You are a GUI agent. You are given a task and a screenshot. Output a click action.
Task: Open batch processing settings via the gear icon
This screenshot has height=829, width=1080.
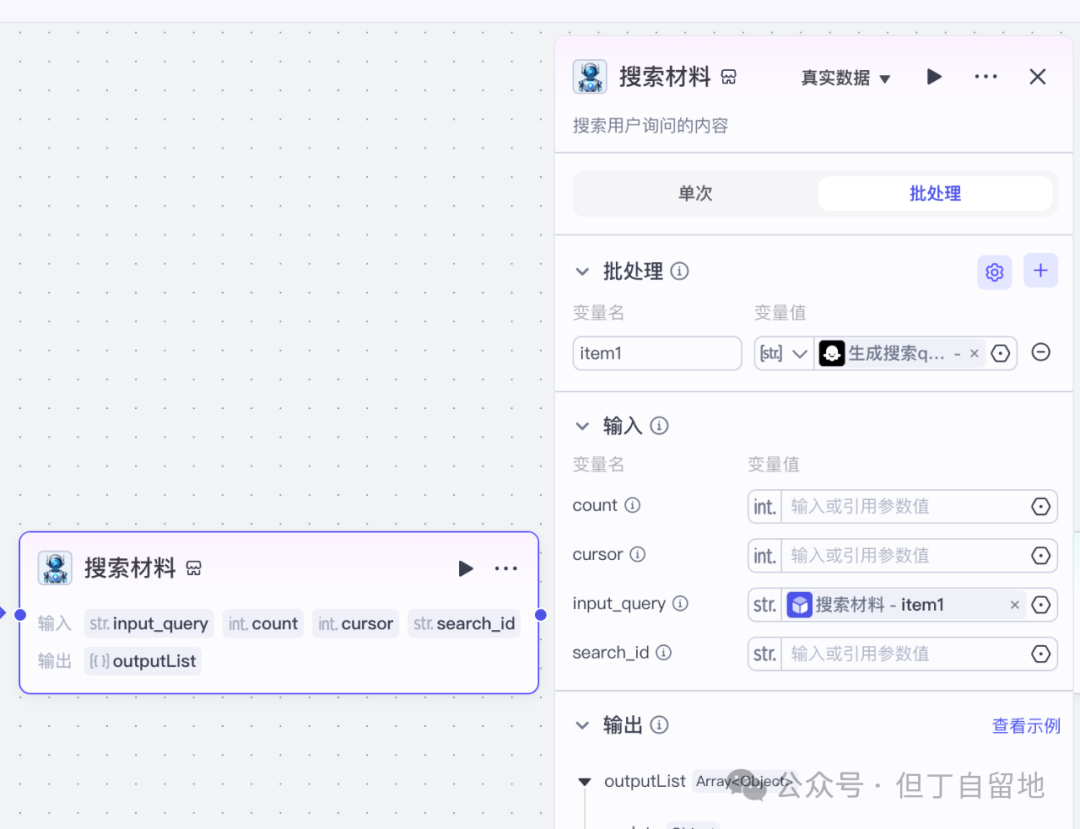(x=994, y=271)
